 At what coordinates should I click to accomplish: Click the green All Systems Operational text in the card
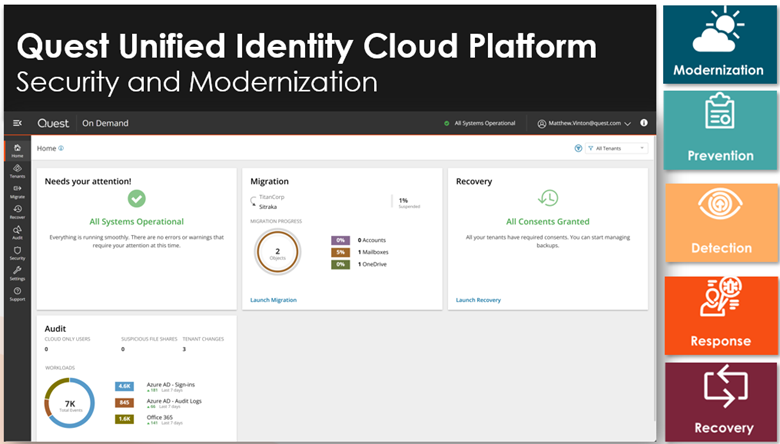point(136,222)
